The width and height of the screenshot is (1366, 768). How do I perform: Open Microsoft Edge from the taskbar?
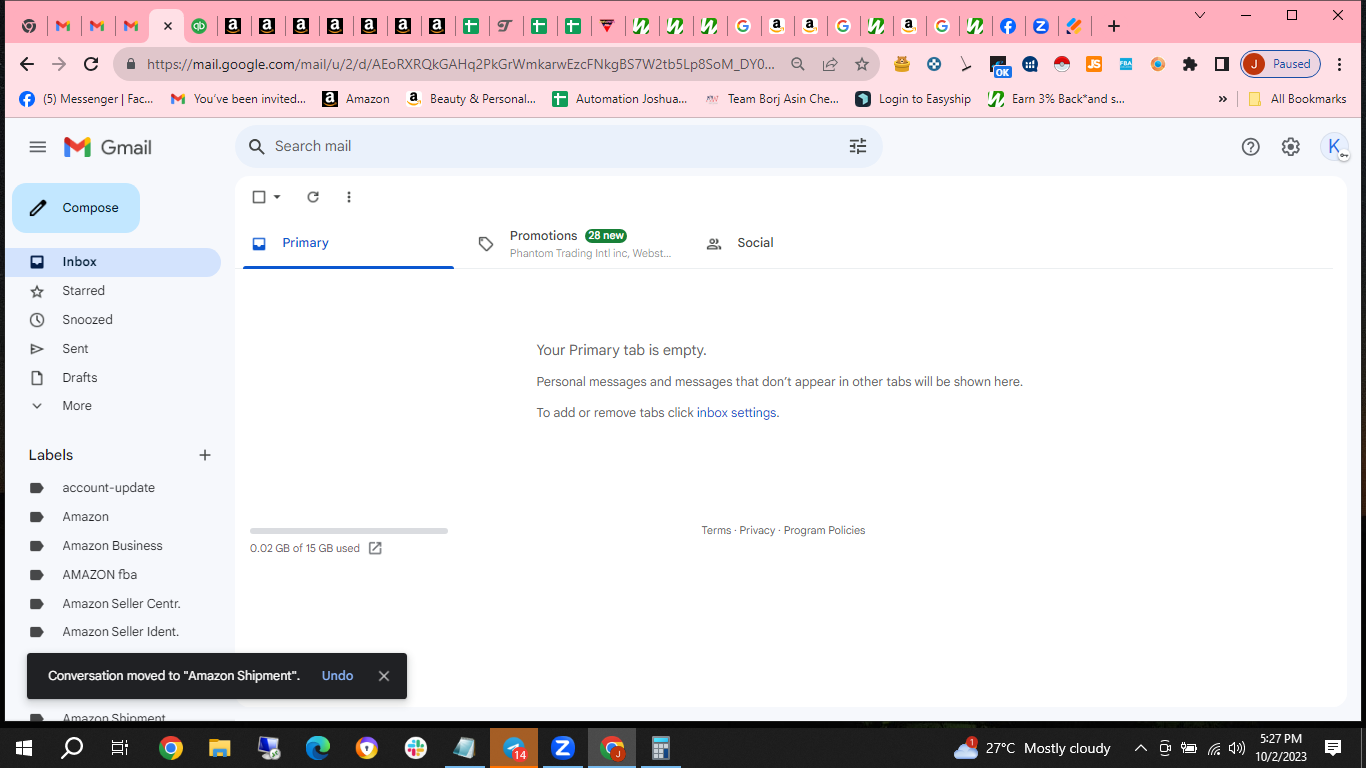[x=318, y=748]
